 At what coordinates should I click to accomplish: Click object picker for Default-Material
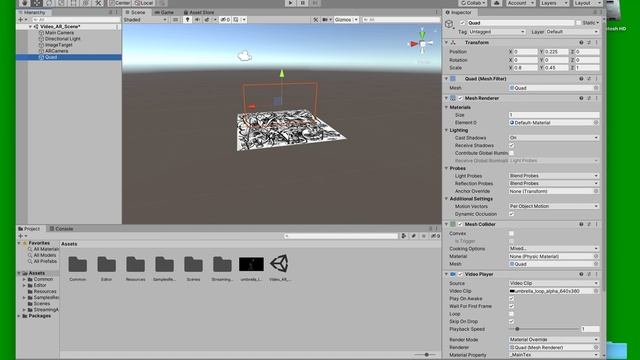pyautogui.click(x=596, y=122)
